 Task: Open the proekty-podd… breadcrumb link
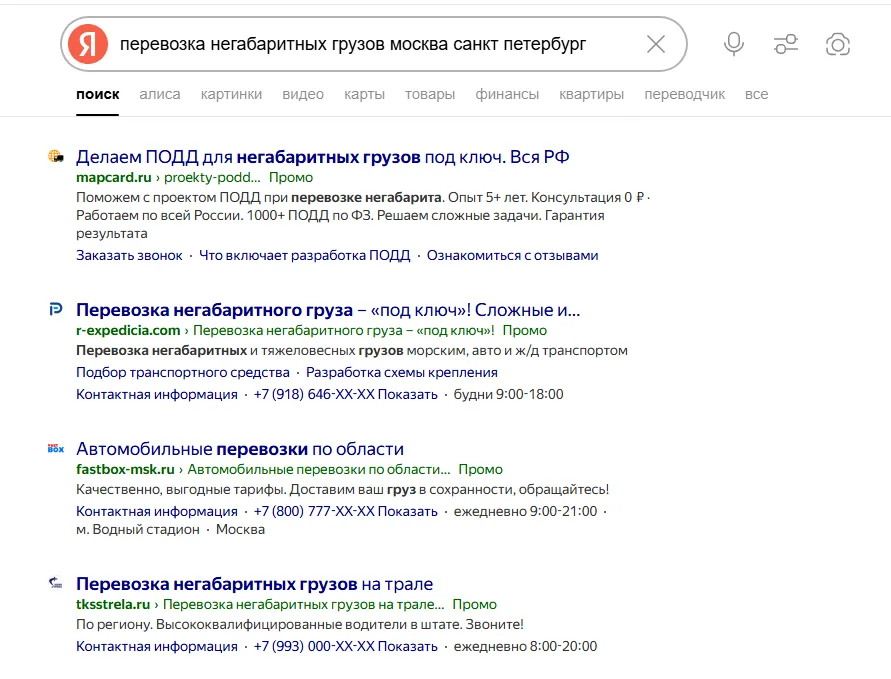pyautogui.click(x=212, y=177)
